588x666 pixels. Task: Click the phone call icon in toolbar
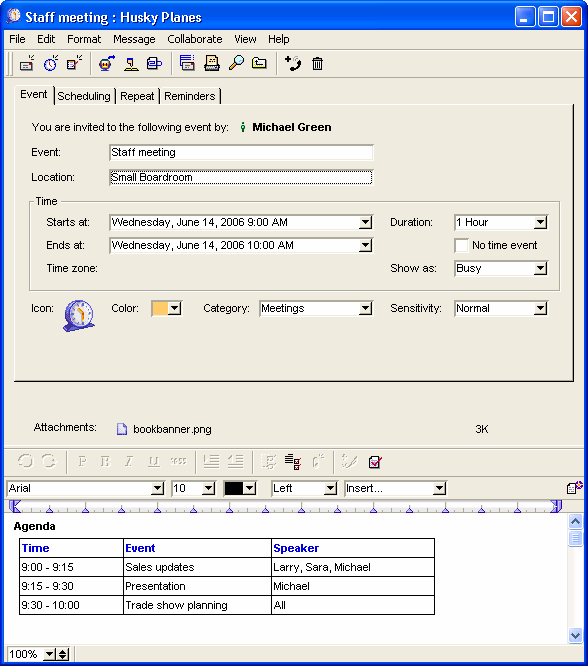(293, 63)
